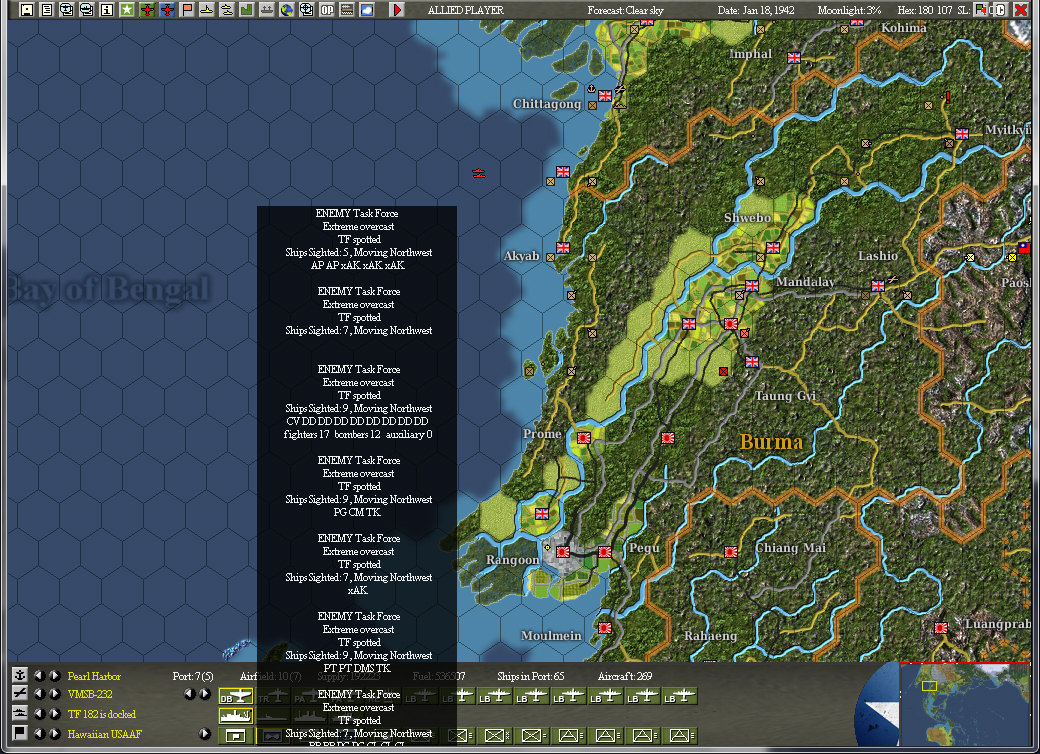
Task: Click the cloud weather toolbar icon
Action: (367, 10)
